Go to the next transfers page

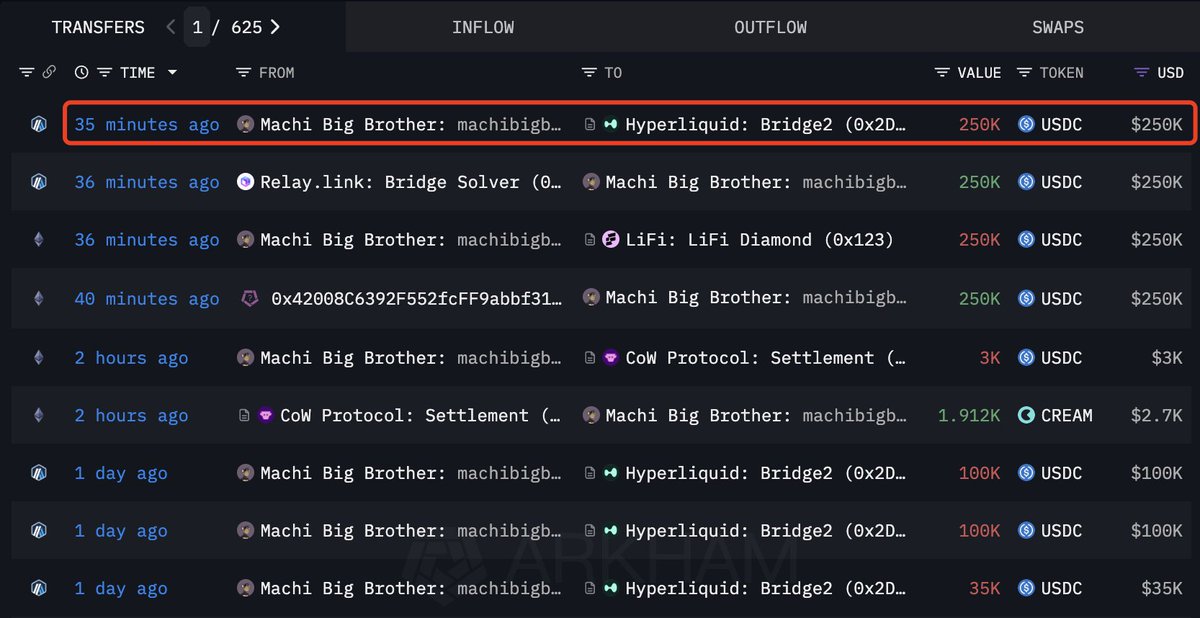(x=275, y=28)
